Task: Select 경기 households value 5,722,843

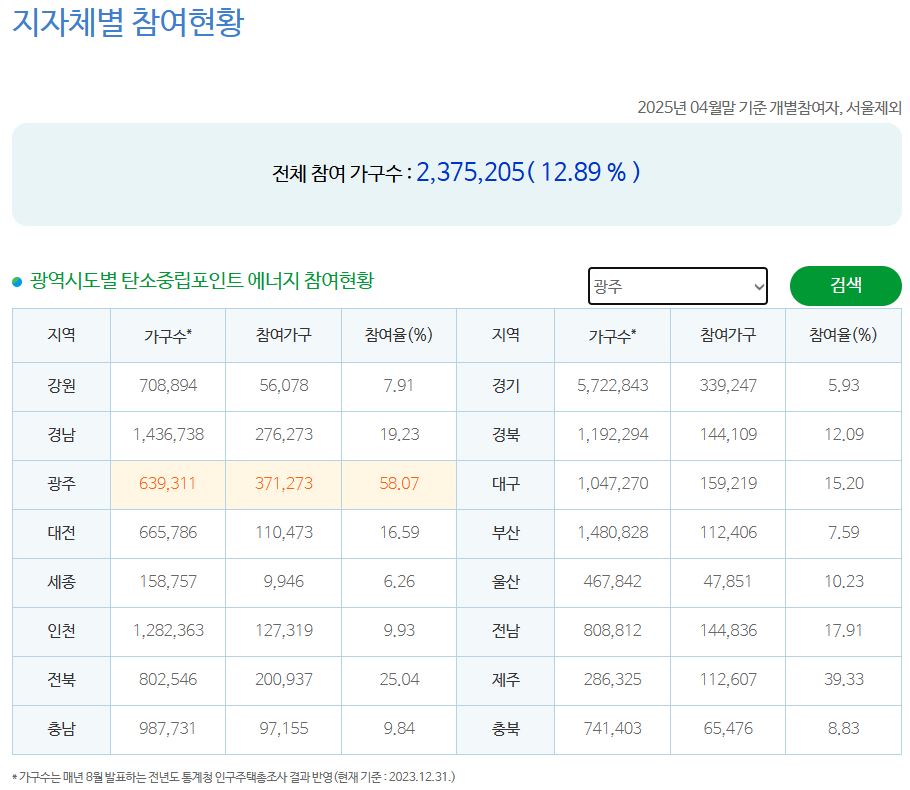Action: (612, 386)
